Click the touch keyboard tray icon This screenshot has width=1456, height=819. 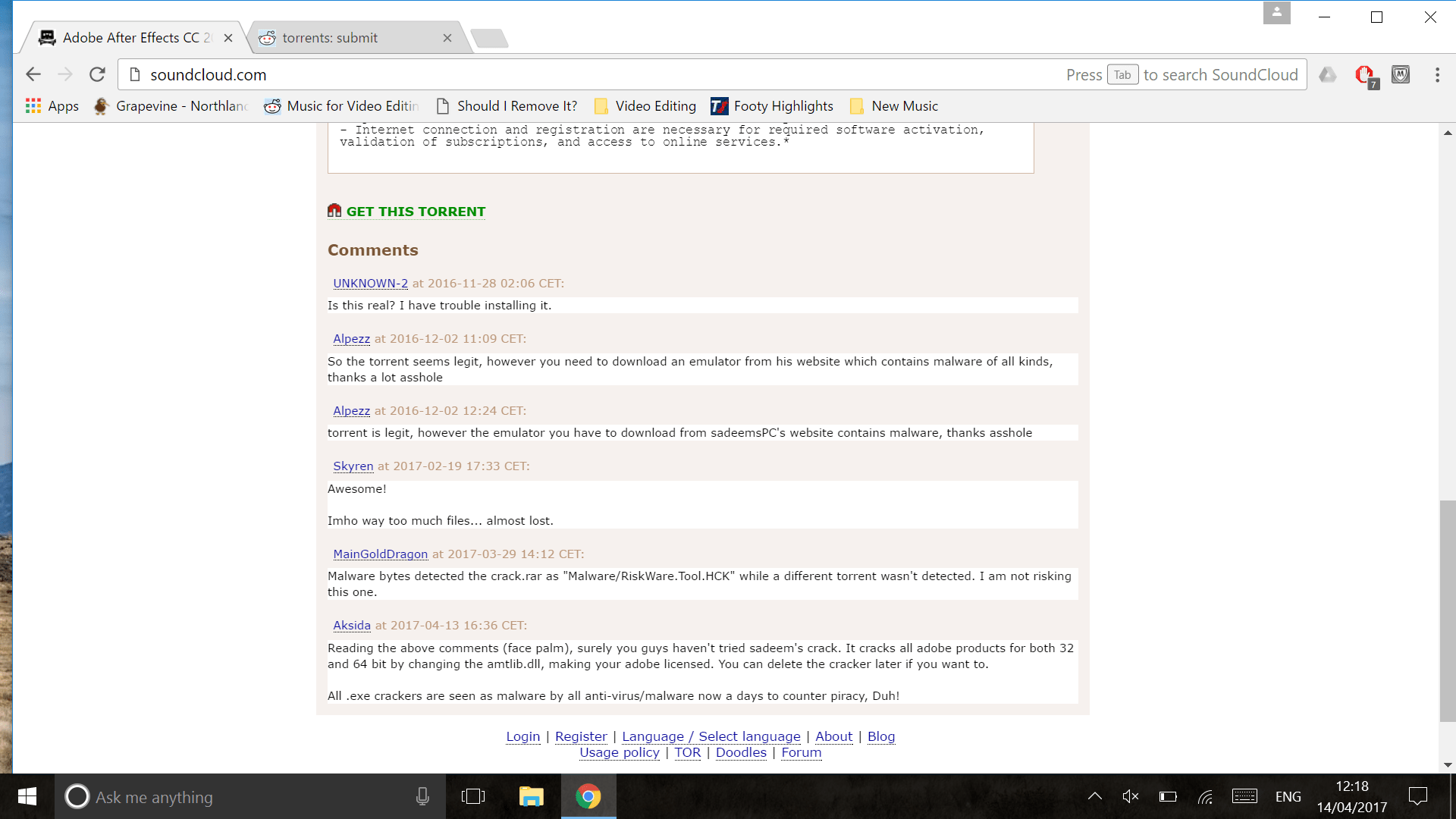(x=1244, y=796)
